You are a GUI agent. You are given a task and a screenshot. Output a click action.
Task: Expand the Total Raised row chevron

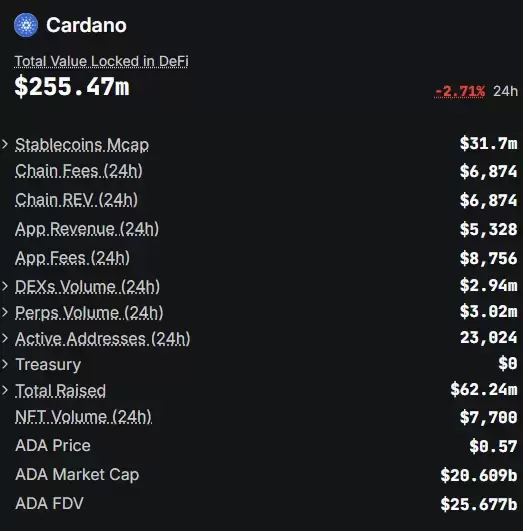pyautogui.click(x=5, y=390)
